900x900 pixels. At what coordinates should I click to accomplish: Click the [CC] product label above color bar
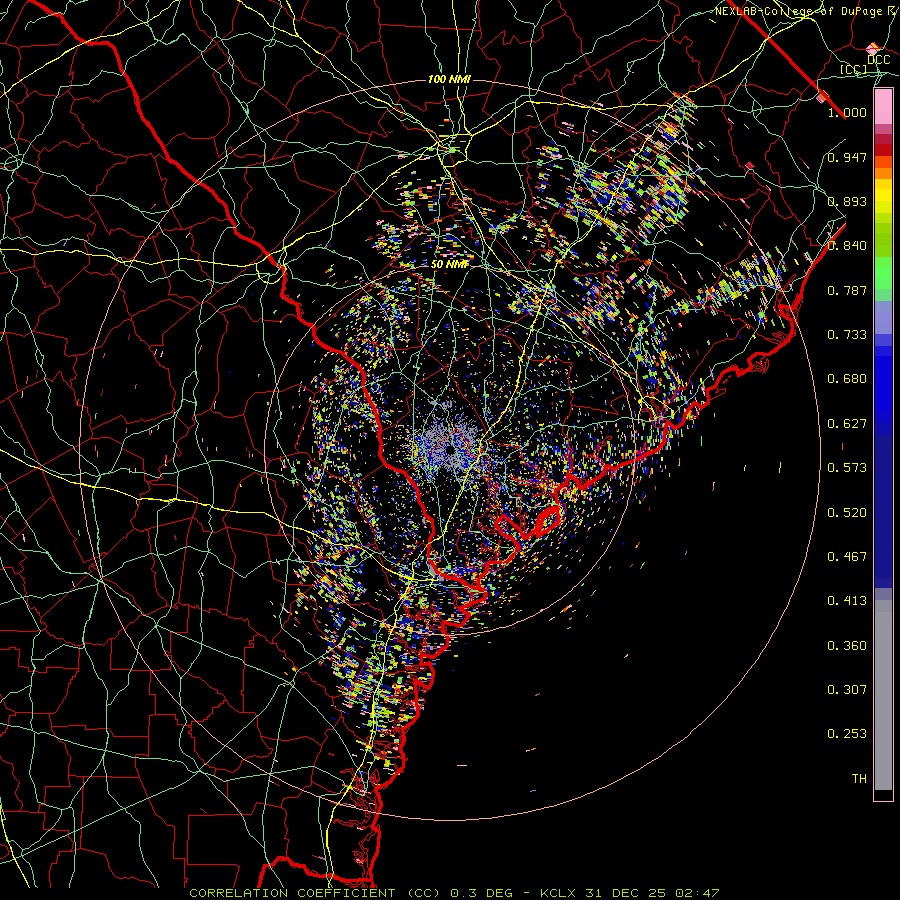pyautogui.click(x=853, y=69)
